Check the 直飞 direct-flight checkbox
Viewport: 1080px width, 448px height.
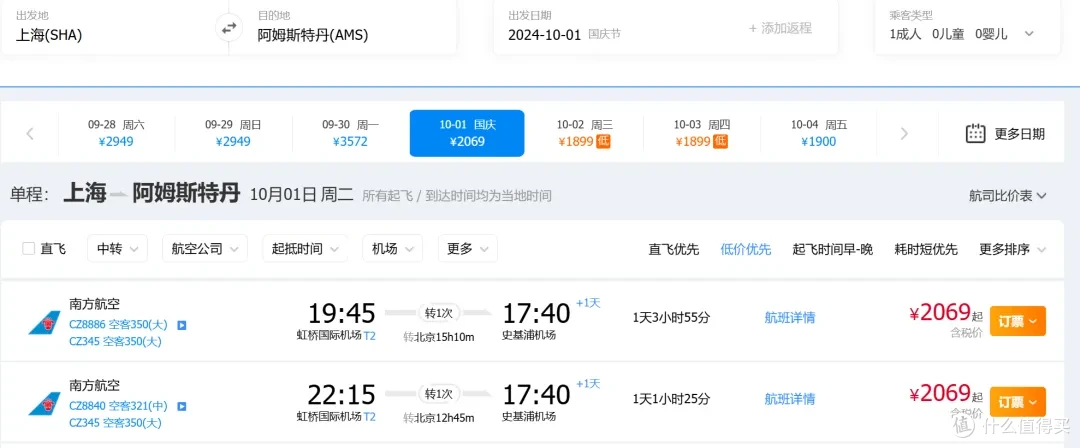[x=28, y=249]
